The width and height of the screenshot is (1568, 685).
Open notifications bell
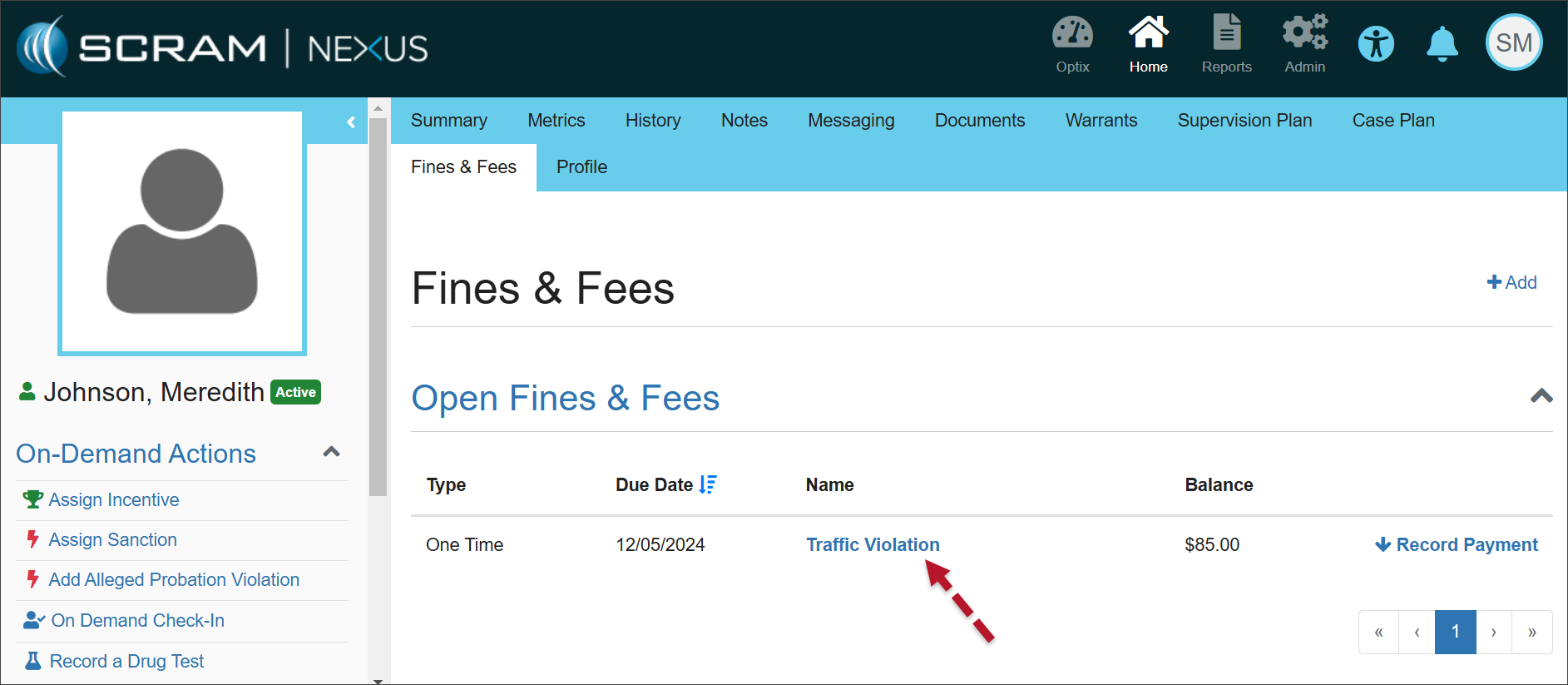(x=1442, y=43)
